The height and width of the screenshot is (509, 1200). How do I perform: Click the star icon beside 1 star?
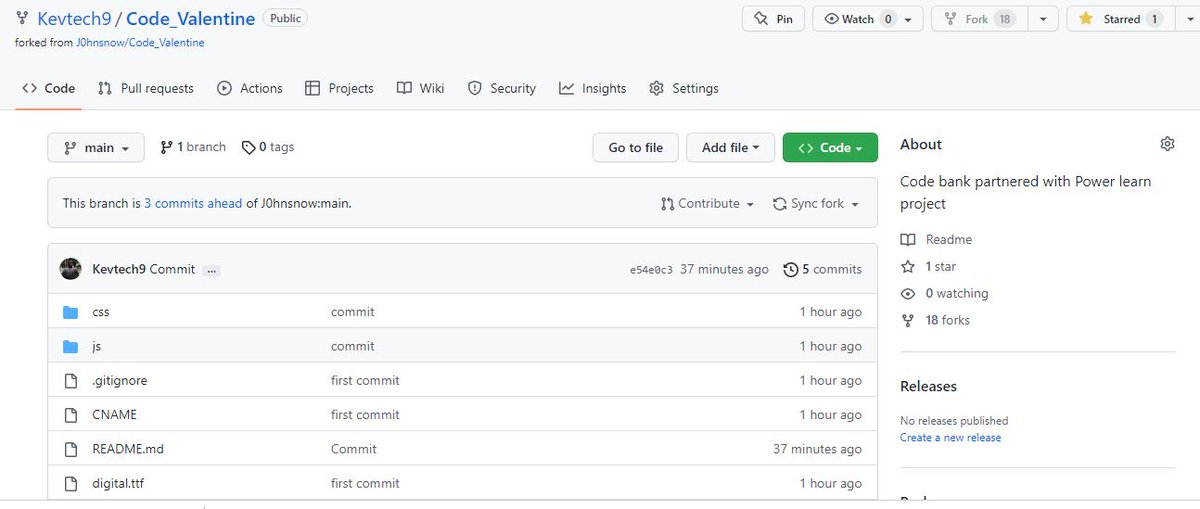908,266
